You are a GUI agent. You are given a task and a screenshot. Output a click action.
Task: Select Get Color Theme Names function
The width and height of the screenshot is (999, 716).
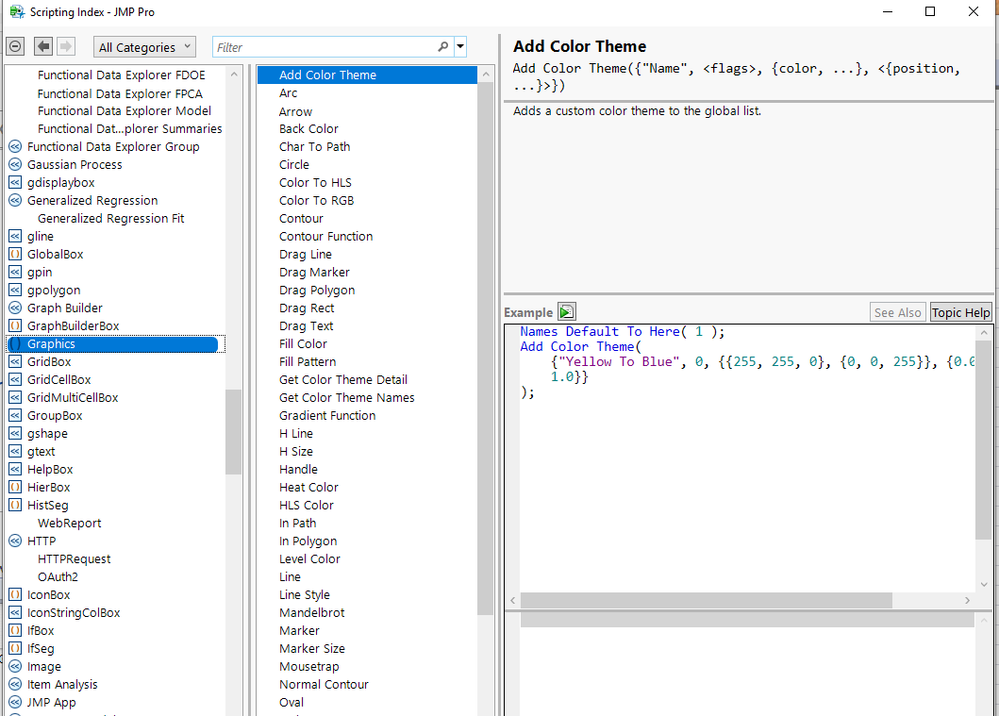click(x=347, y=397)
